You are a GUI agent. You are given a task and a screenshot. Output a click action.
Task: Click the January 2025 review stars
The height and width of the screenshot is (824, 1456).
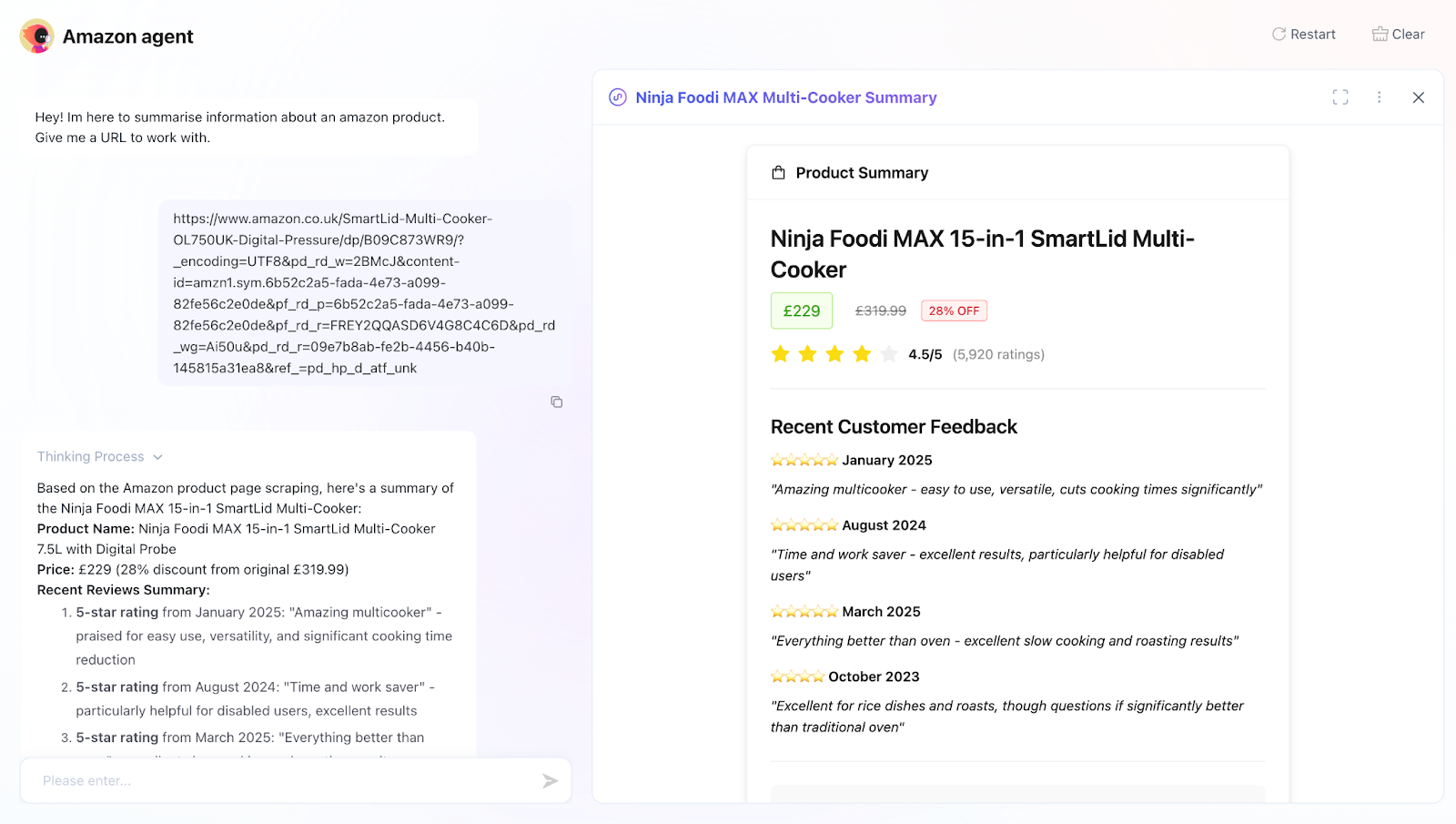point(804,460)
